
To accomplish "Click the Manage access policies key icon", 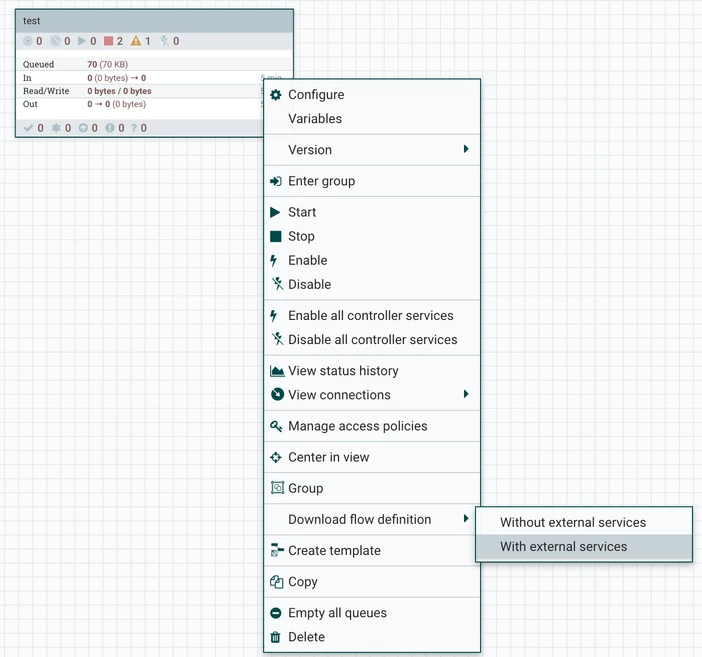I will coord(276,426).
